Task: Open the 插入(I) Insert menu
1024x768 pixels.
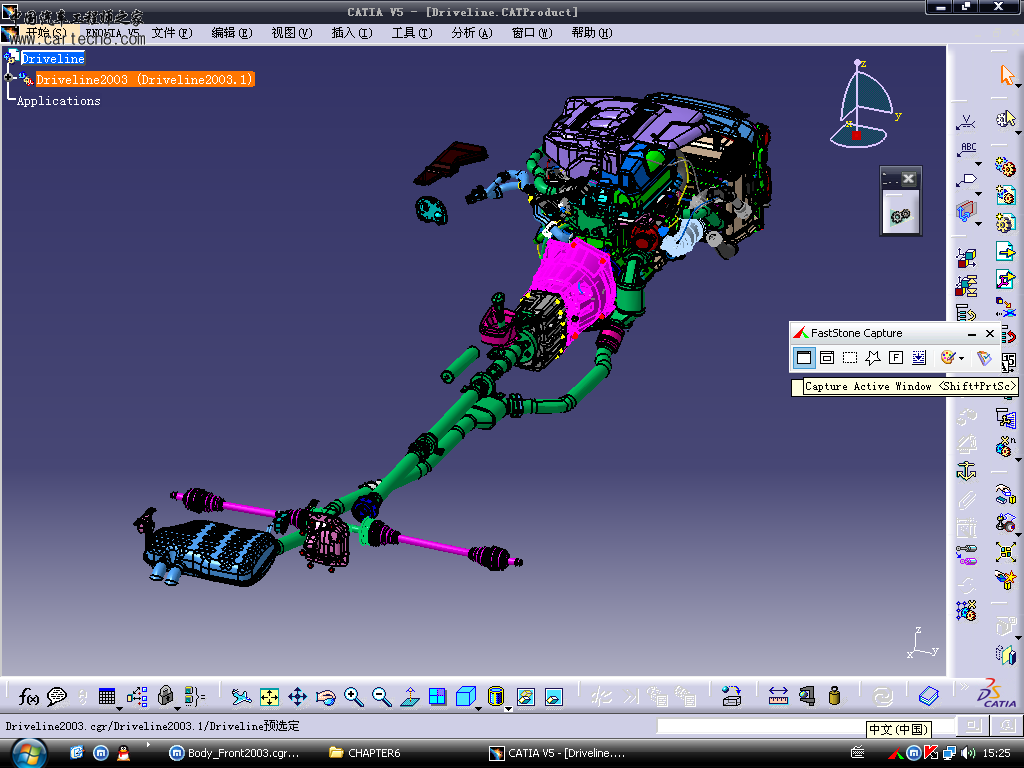Action: 352,33
